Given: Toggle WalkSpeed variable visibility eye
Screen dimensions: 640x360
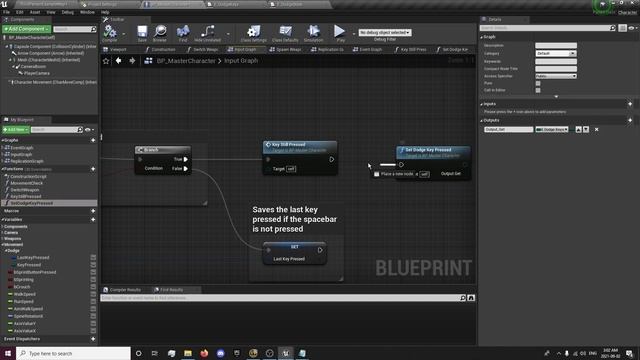Looking at the screenshot, I should pos(93,294).
